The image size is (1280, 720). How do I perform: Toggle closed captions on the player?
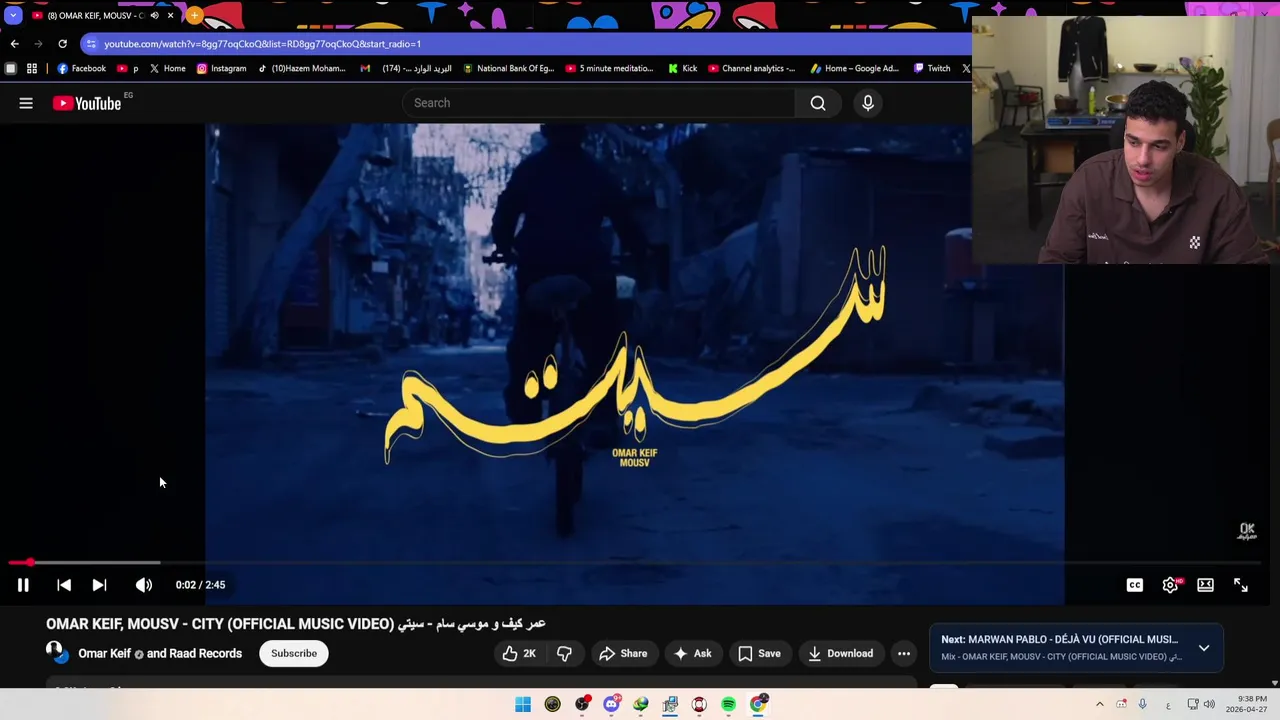click(1135, 585)
